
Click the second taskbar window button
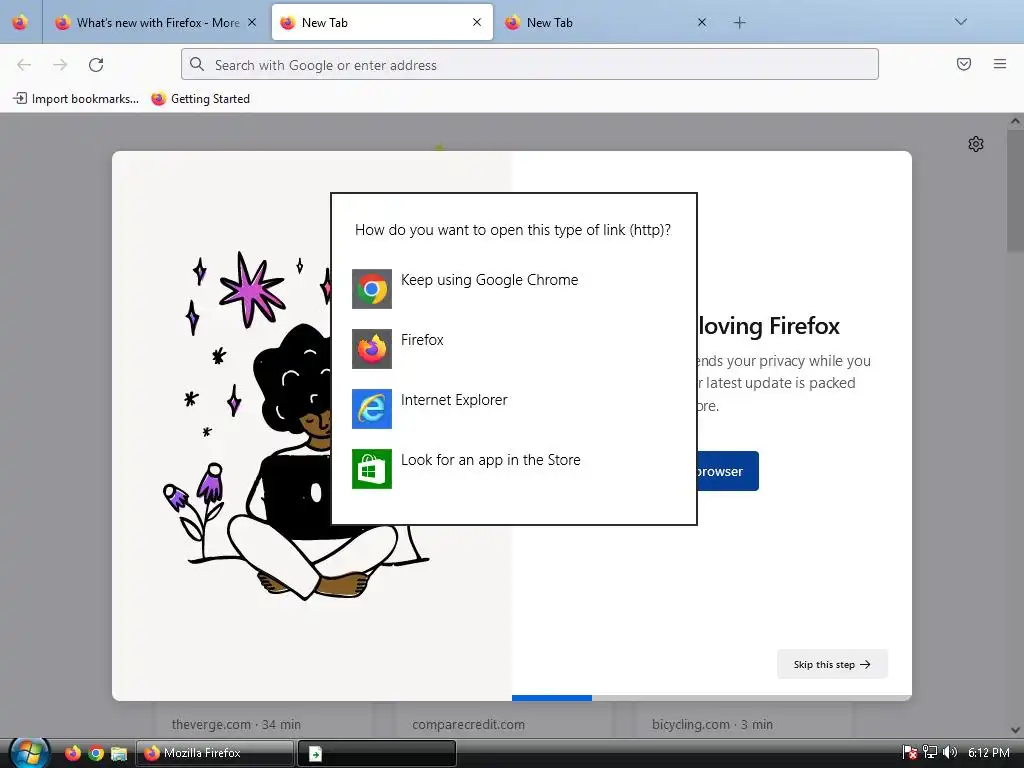(x=377, y=753)
